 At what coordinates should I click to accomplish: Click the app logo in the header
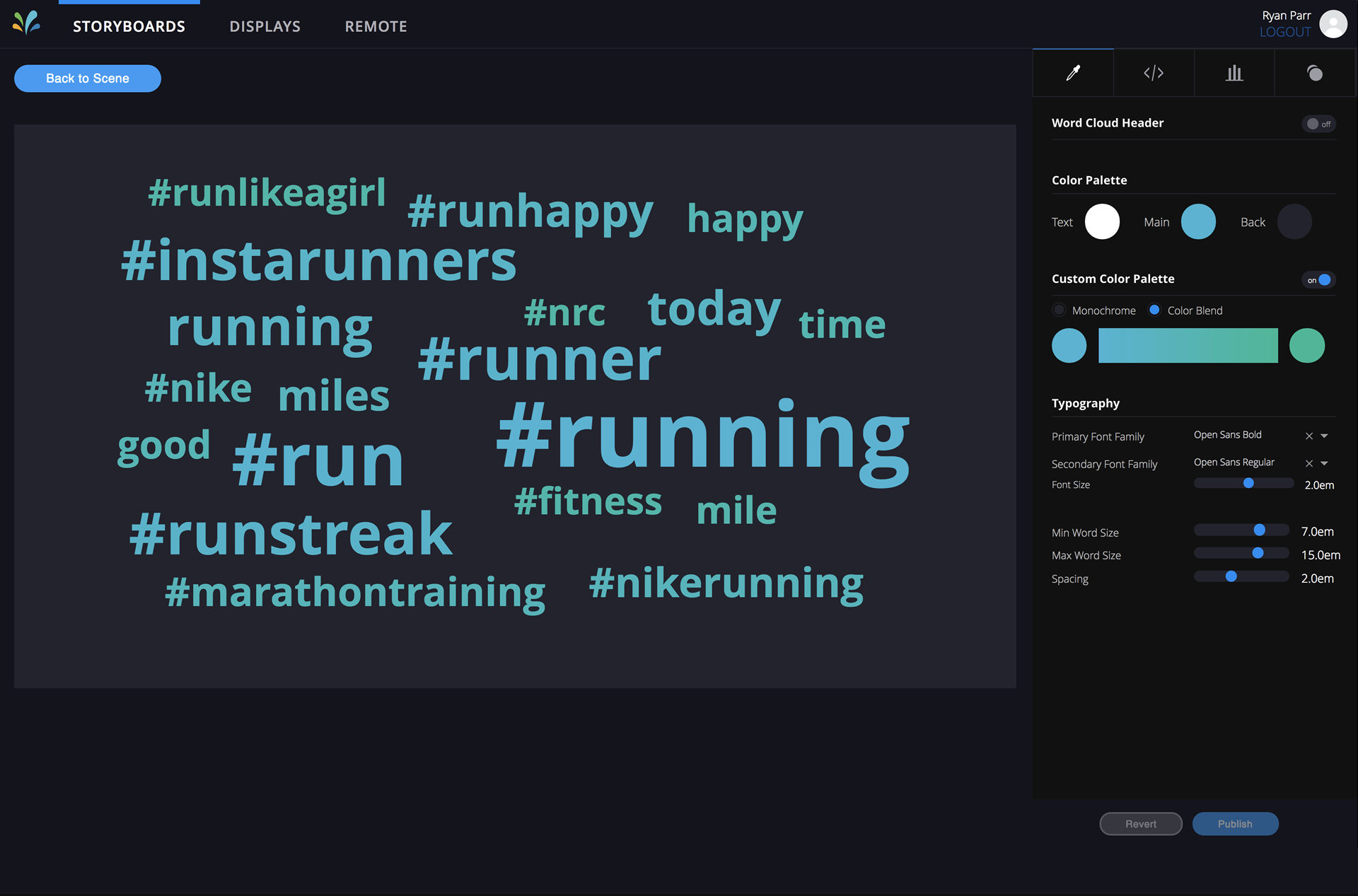(26, 23)
